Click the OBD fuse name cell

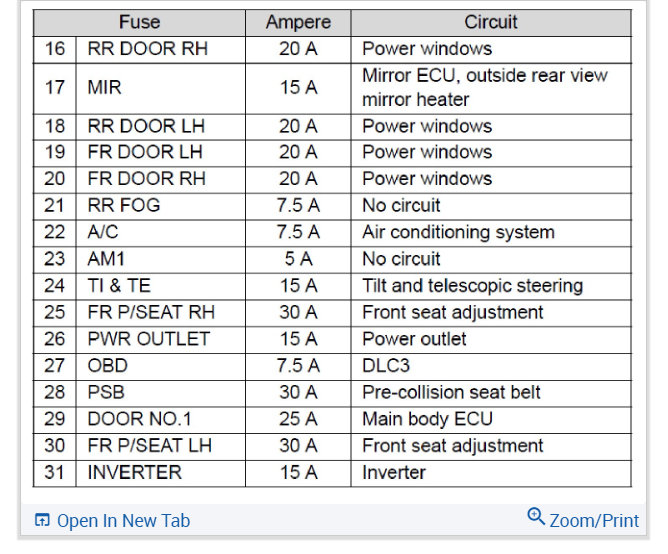108,365
